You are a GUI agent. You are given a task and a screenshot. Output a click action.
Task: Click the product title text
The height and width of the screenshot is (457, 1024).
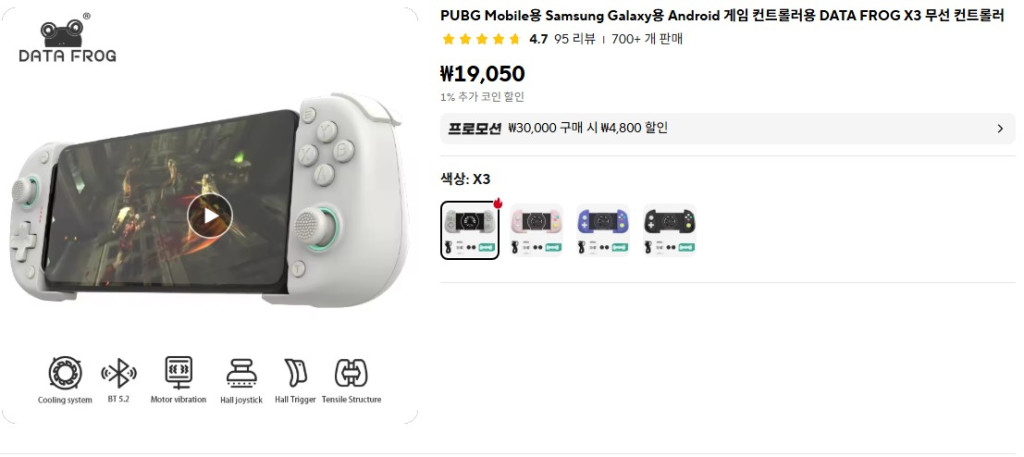(x=722, y=16)
